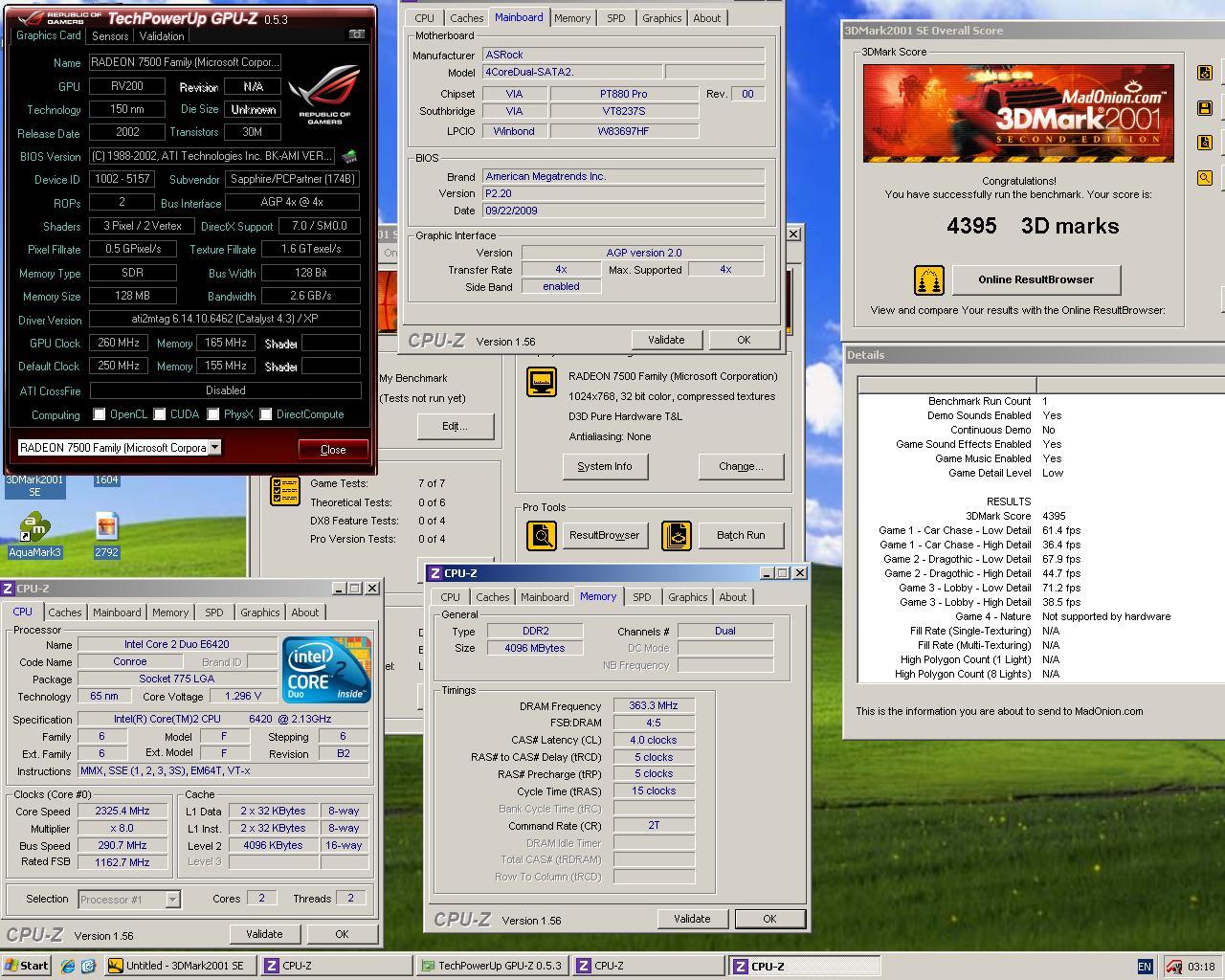Close the GPU-Z window with Close button
This screenshot has width=1225, height=980.
point(333,449)
